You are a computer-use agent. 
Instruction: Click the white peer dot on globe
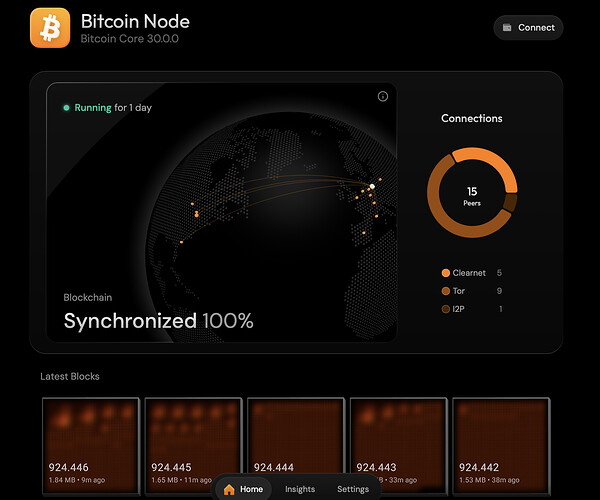click(371, 187)
